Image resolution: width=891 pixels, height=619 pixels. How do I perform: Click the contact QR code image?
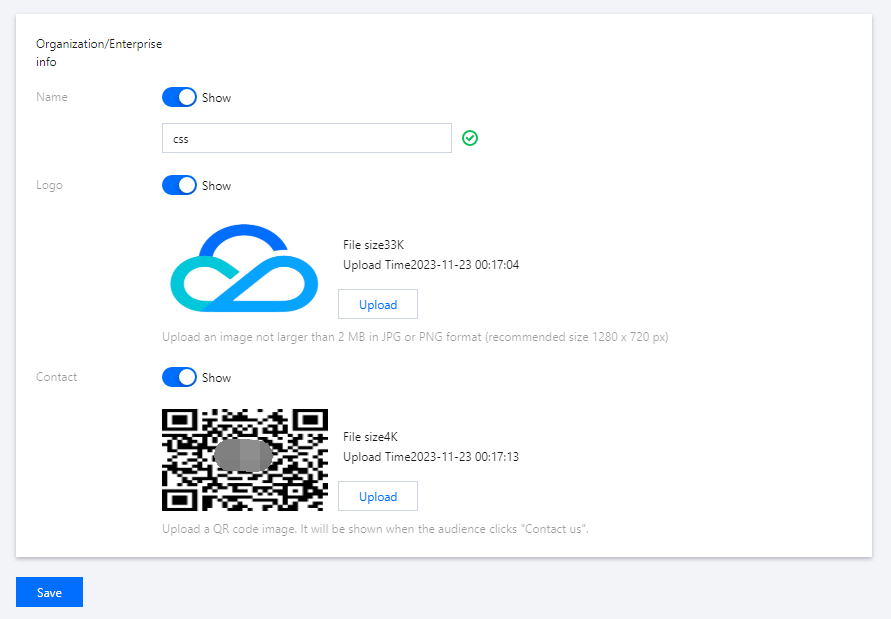[244, 460]
